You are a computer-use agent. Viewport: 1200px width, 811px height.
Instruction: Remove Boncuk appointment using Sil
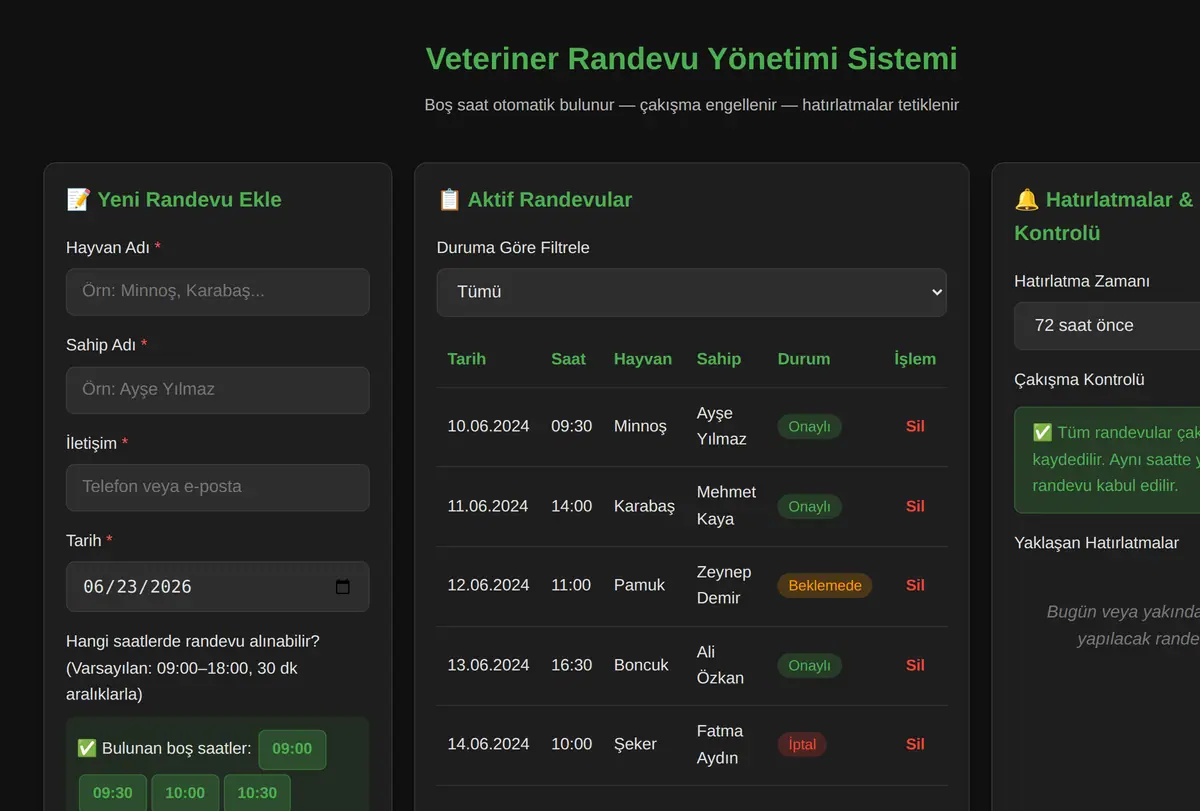pyautogui.click(x=915, y=665)
